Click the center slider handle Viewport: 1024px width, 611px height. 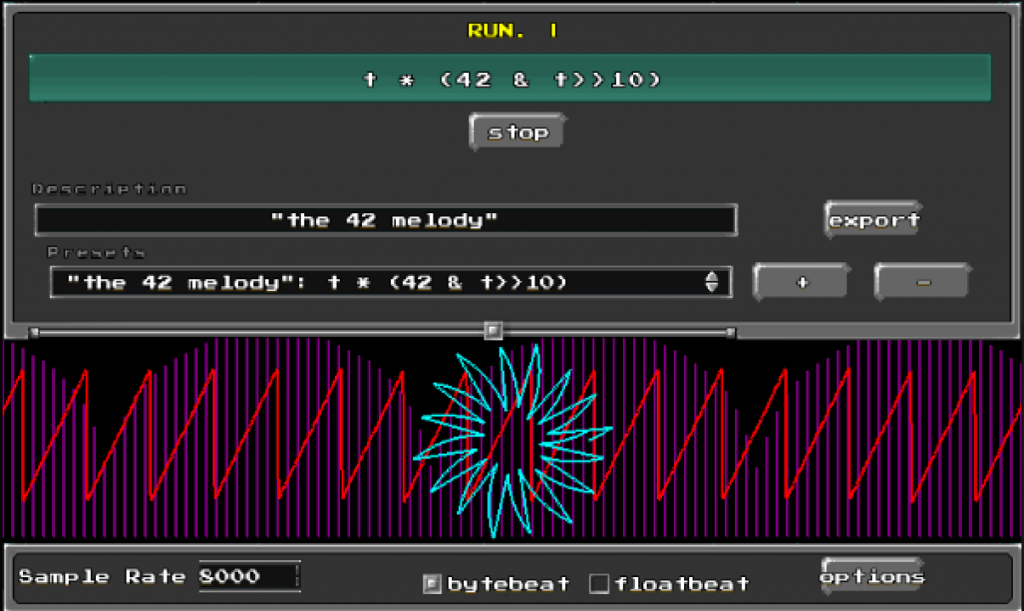point(492,330)
